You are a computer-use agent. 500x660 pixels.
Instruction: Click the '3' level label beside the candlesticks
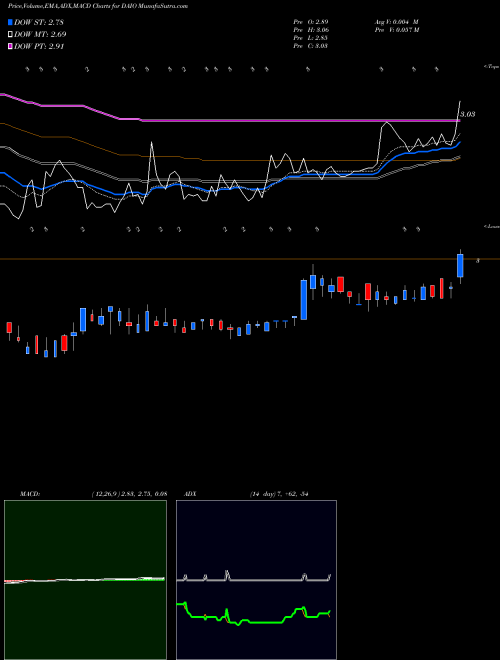point(478,261)
